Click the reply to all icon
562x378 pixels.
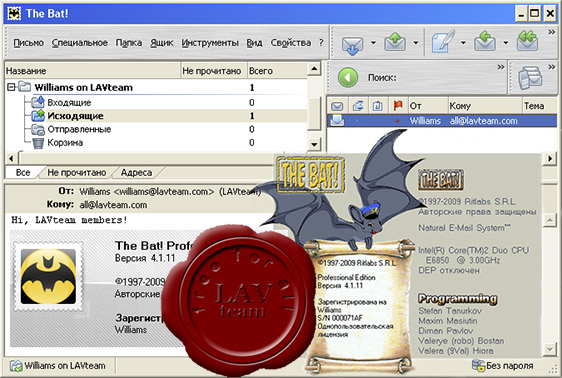click(x=528, y=41)
